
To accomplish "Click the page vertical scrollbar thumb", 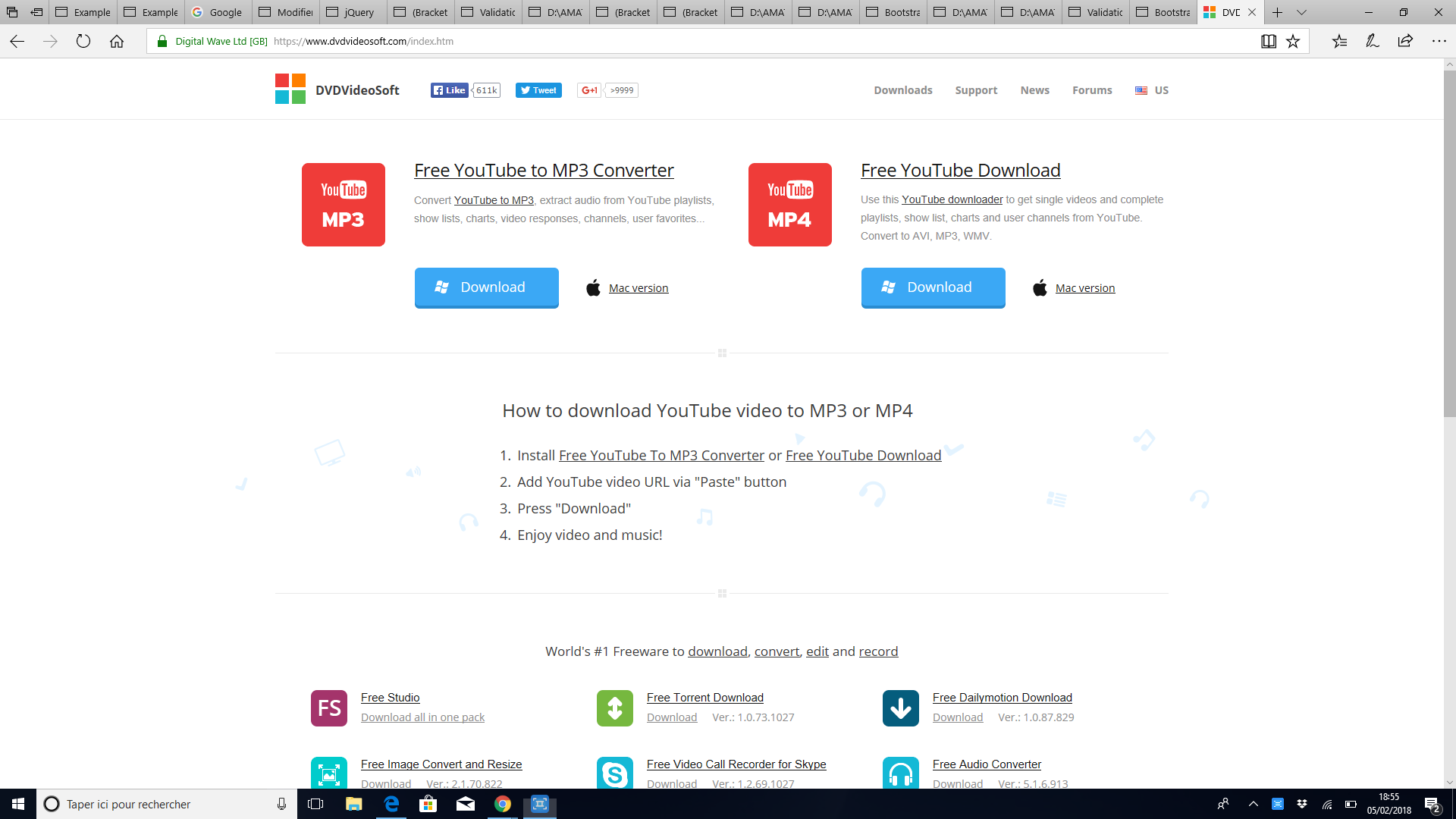I will click(1449, 244).
